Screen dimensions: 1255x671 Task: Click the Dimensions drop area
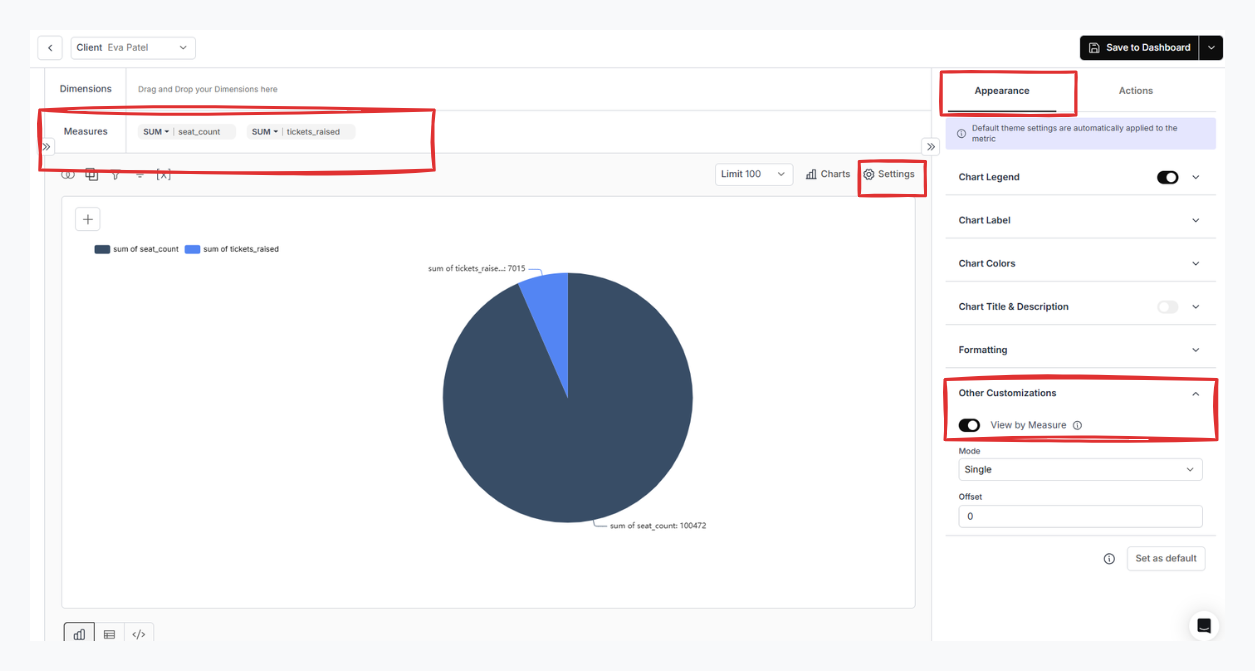coord(528,89)
